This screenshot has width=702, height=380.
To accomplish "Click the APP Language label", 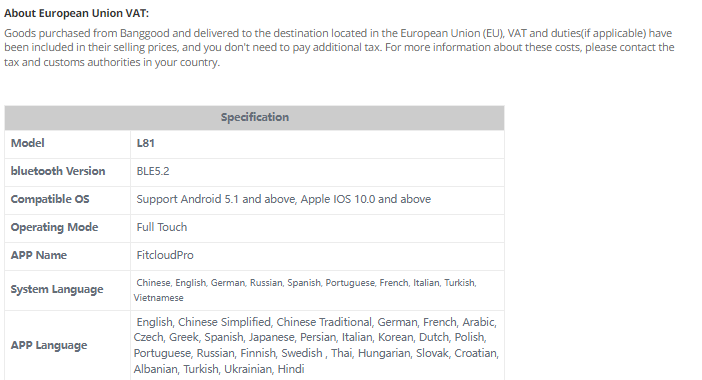I will click(x=49, y=346).
